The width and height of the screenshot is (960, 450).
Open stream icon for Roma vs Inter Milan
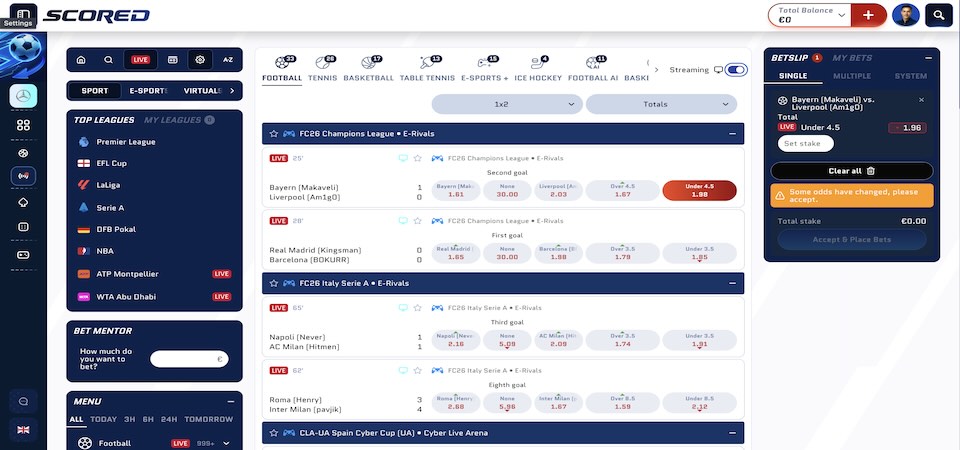(403, 370)
